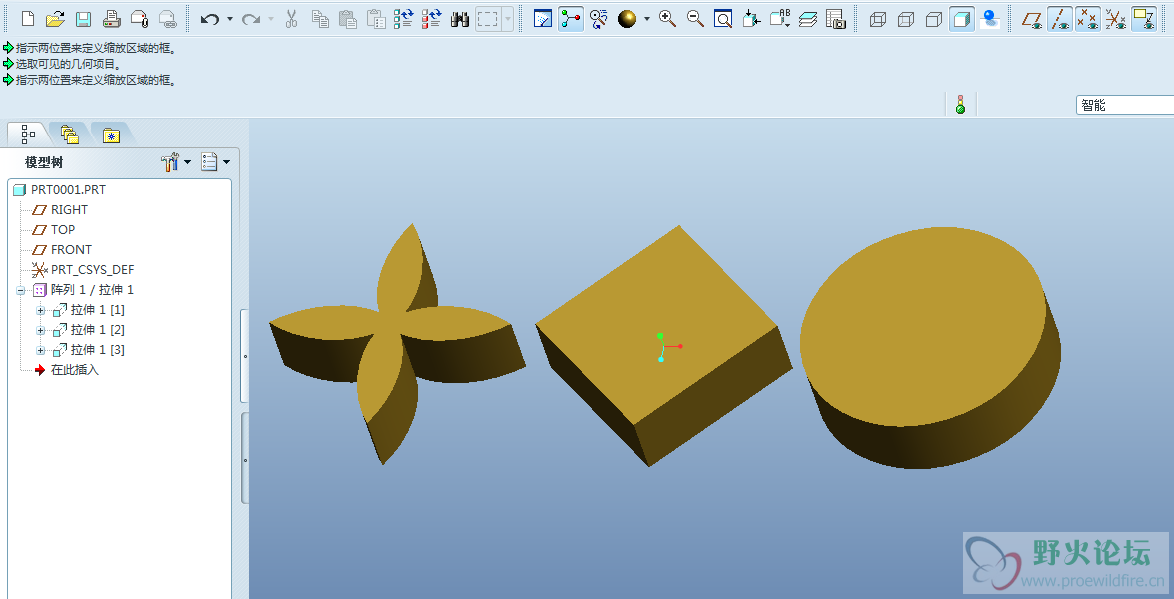Switch to the favorites tab

pyautogui.click(x=112, y=135)
